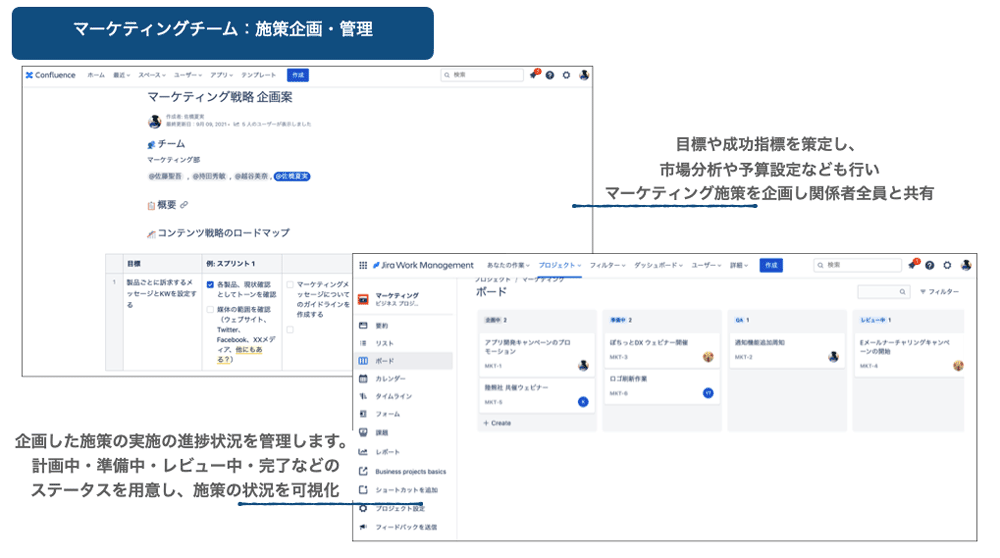Screen dimensions: 1000x558
Task: Check the 媒体の範囲を確認 task checkbox
Action: [210, 309]
